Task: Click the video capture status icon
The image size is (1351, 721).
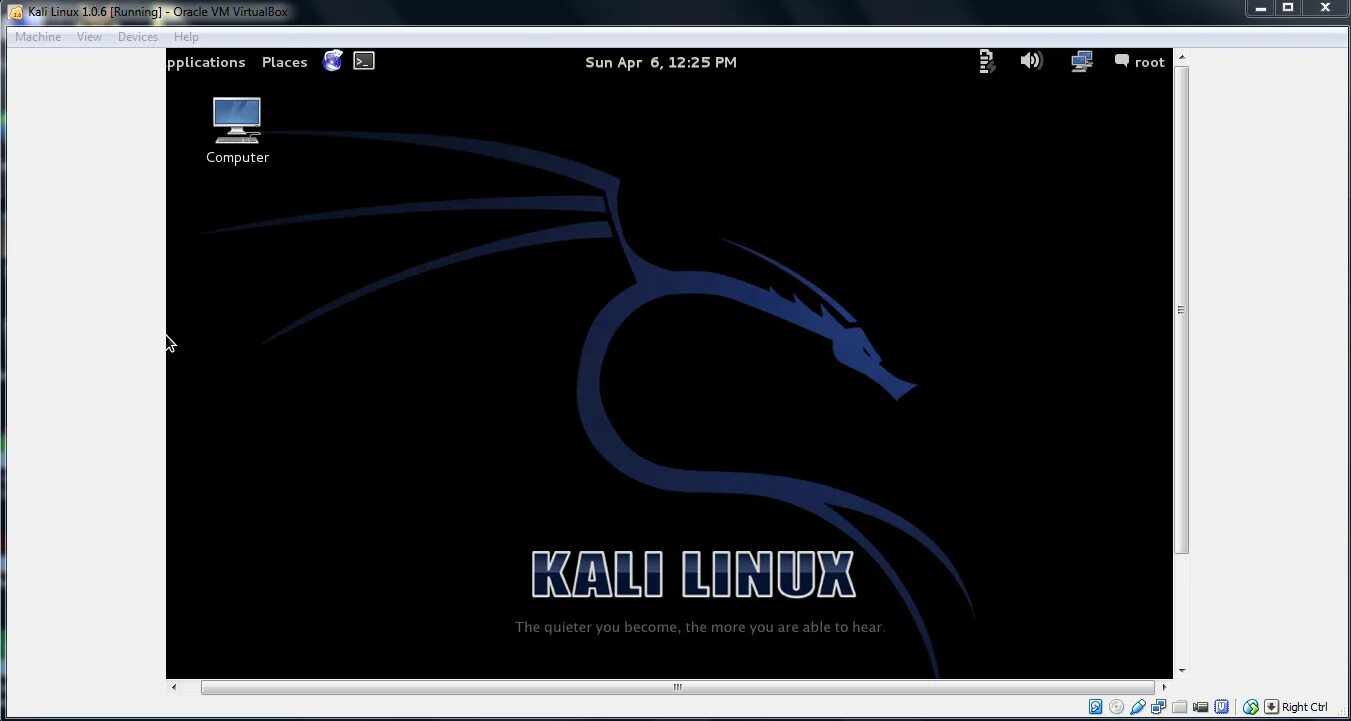Action: pos(1200,707)
